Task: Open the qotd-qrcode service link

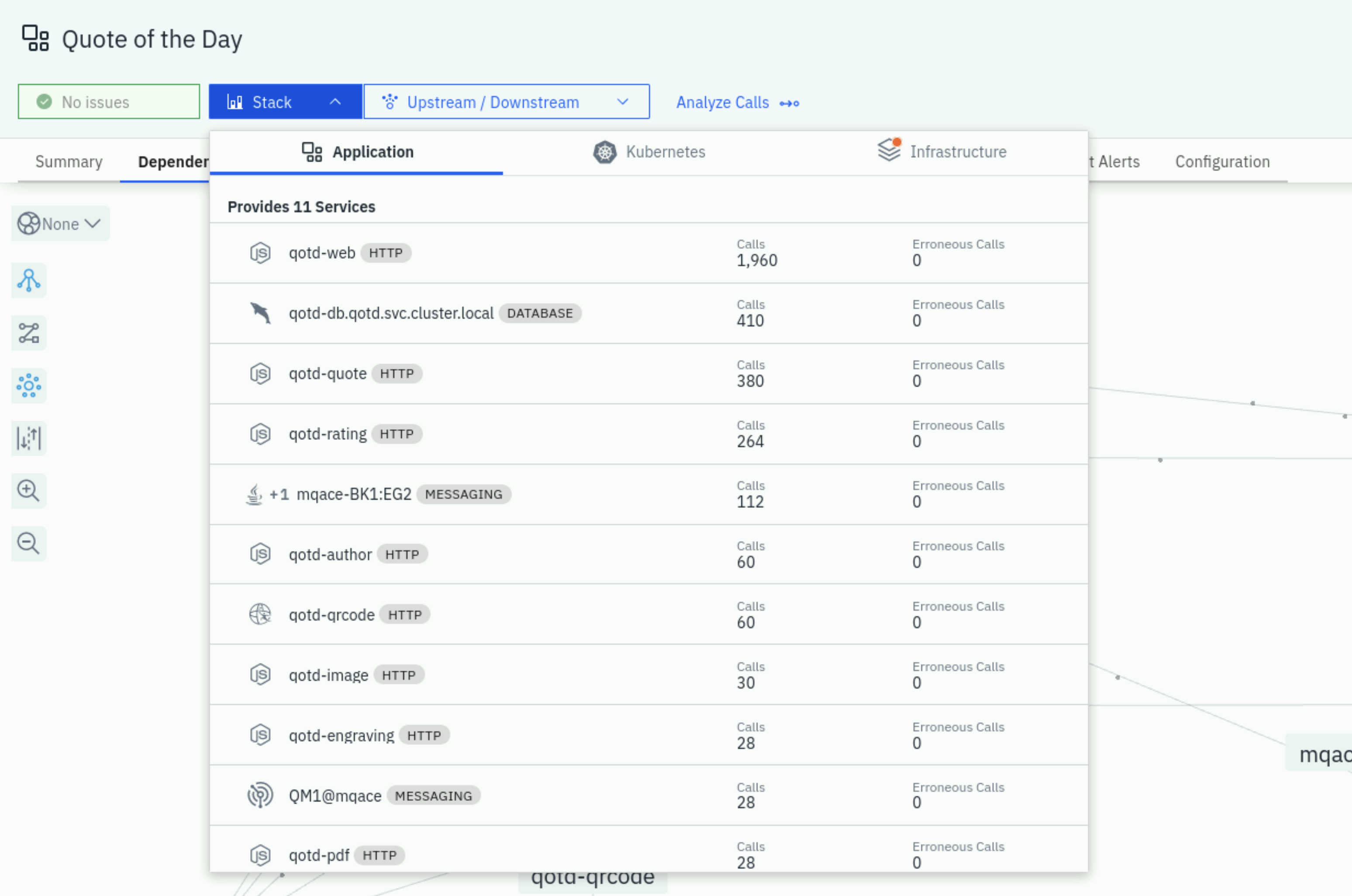Action: pyautogui.click(x=331, y=615)
